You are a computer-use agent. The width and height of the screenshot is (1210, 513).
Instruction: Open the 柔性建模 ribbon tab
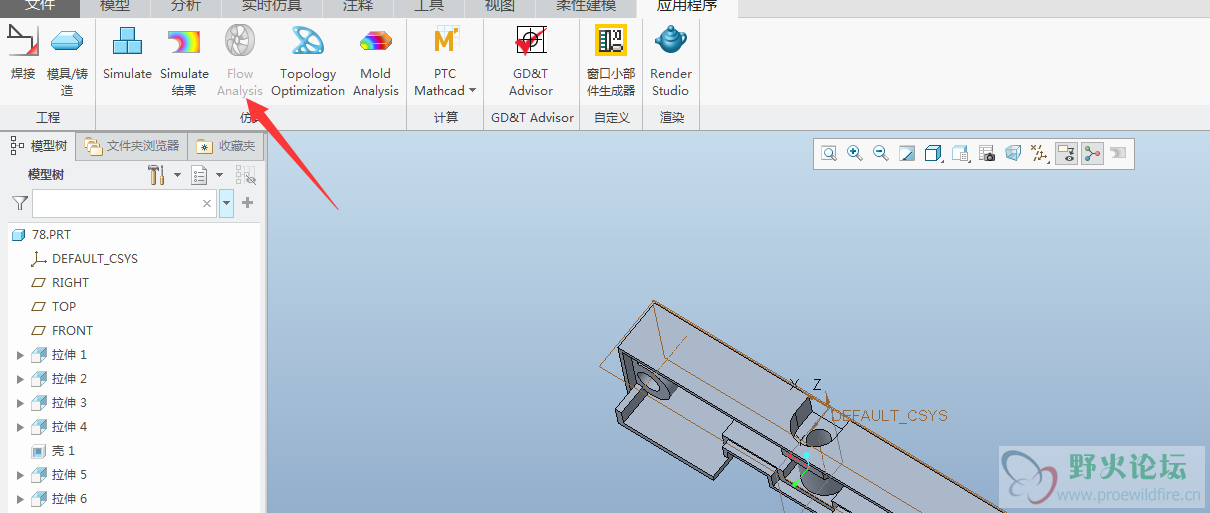(x=585, y=7)
